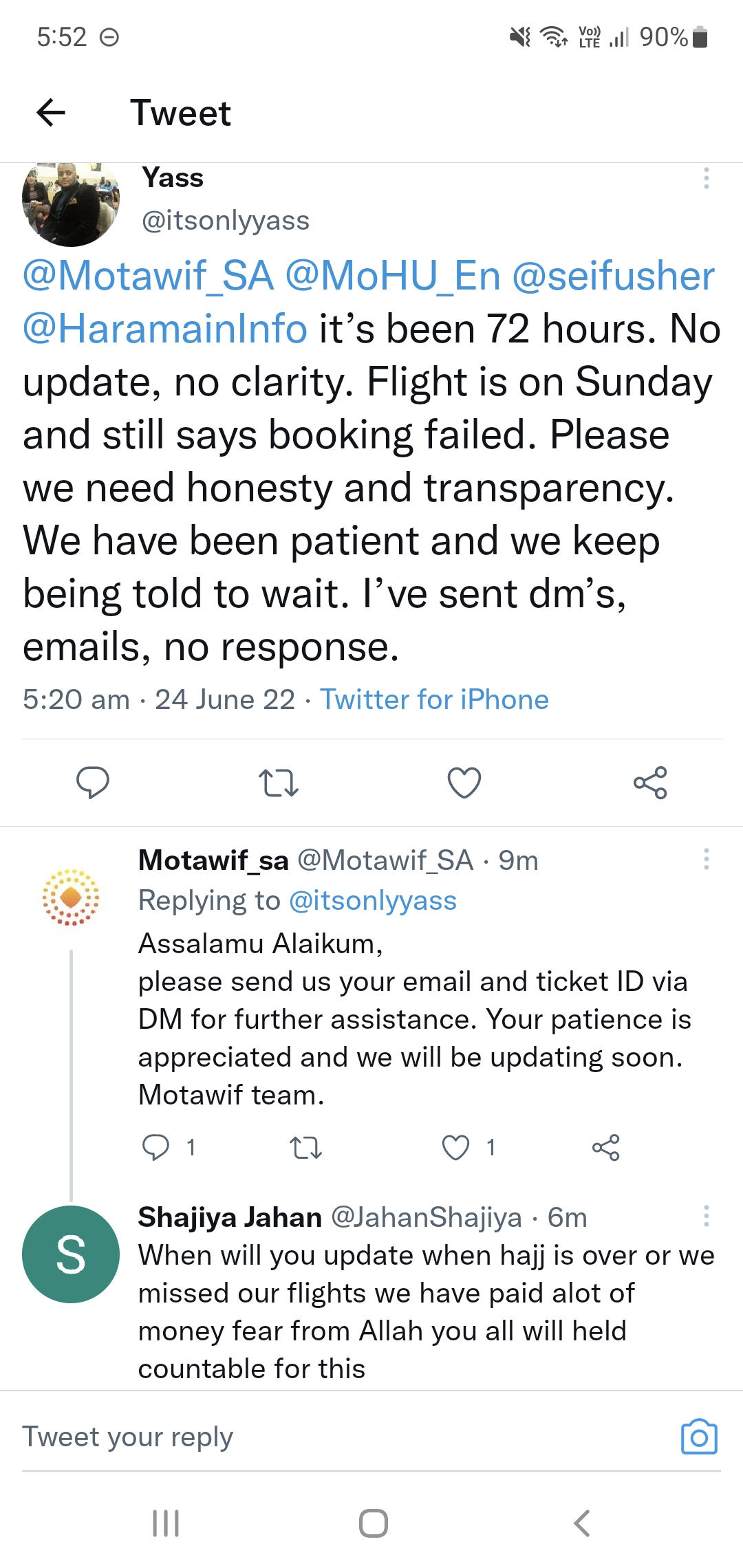Like the Motawif_sa reply

click(x=455, y=1147)
